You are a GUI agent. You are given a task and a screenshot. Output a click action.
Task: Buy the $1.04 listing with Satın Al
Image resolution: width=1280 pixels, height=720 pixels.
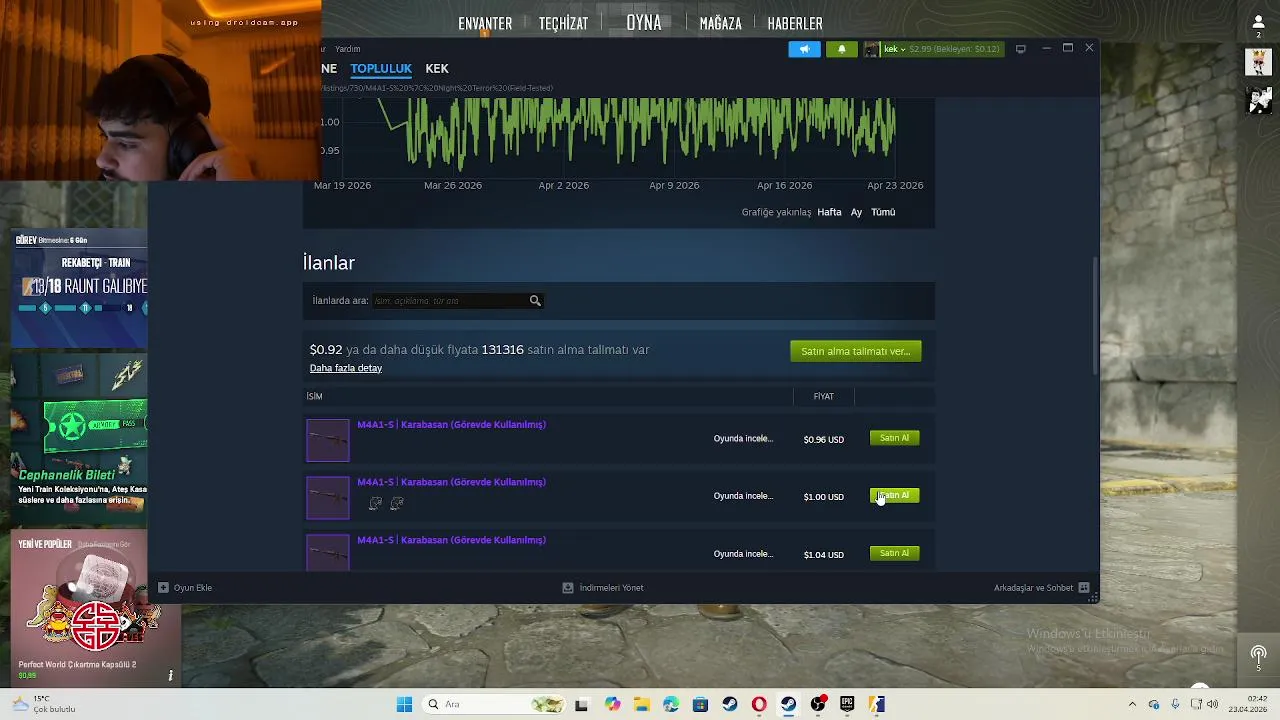(894, 553)
